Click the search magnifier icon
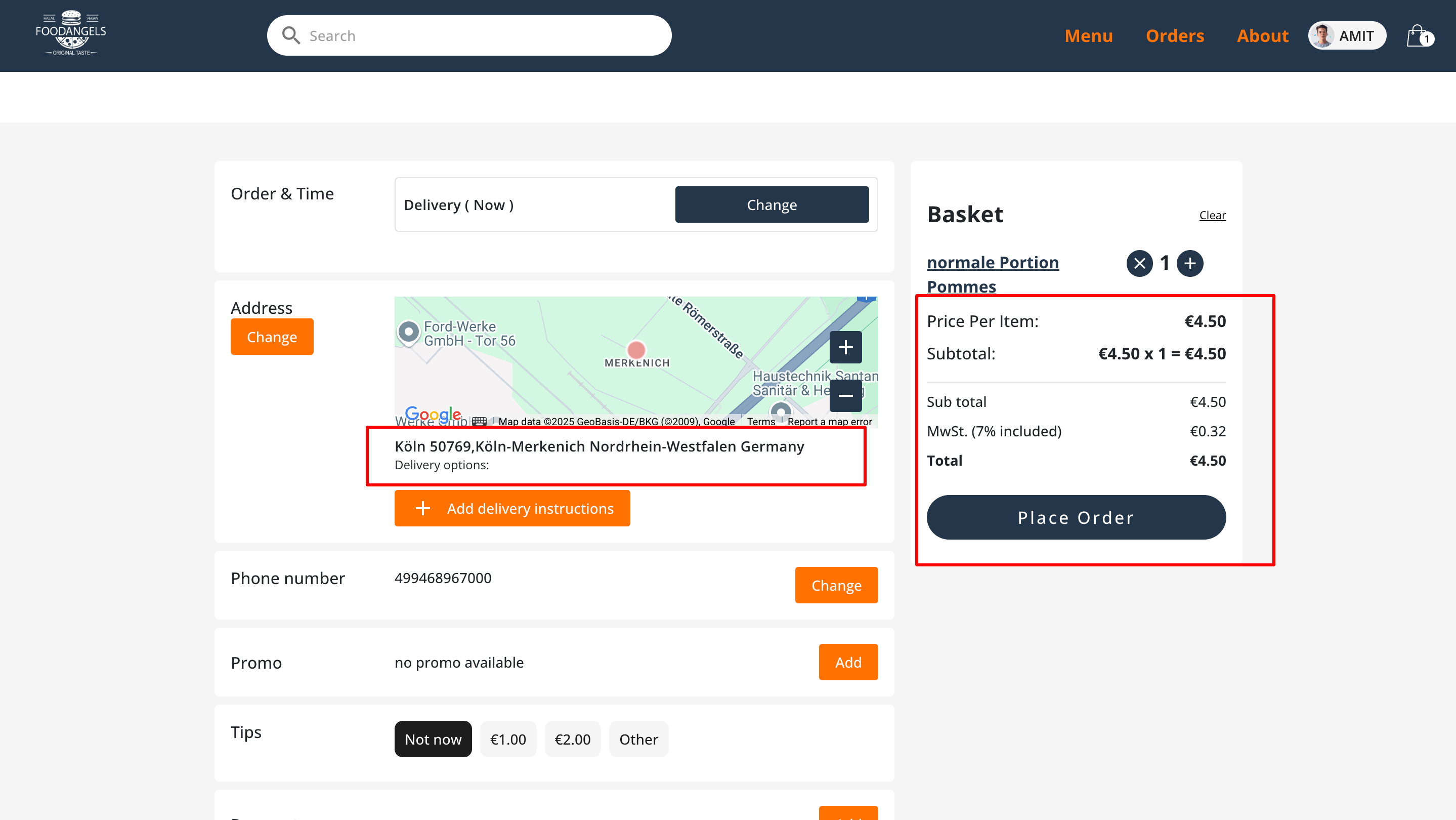 290,35
